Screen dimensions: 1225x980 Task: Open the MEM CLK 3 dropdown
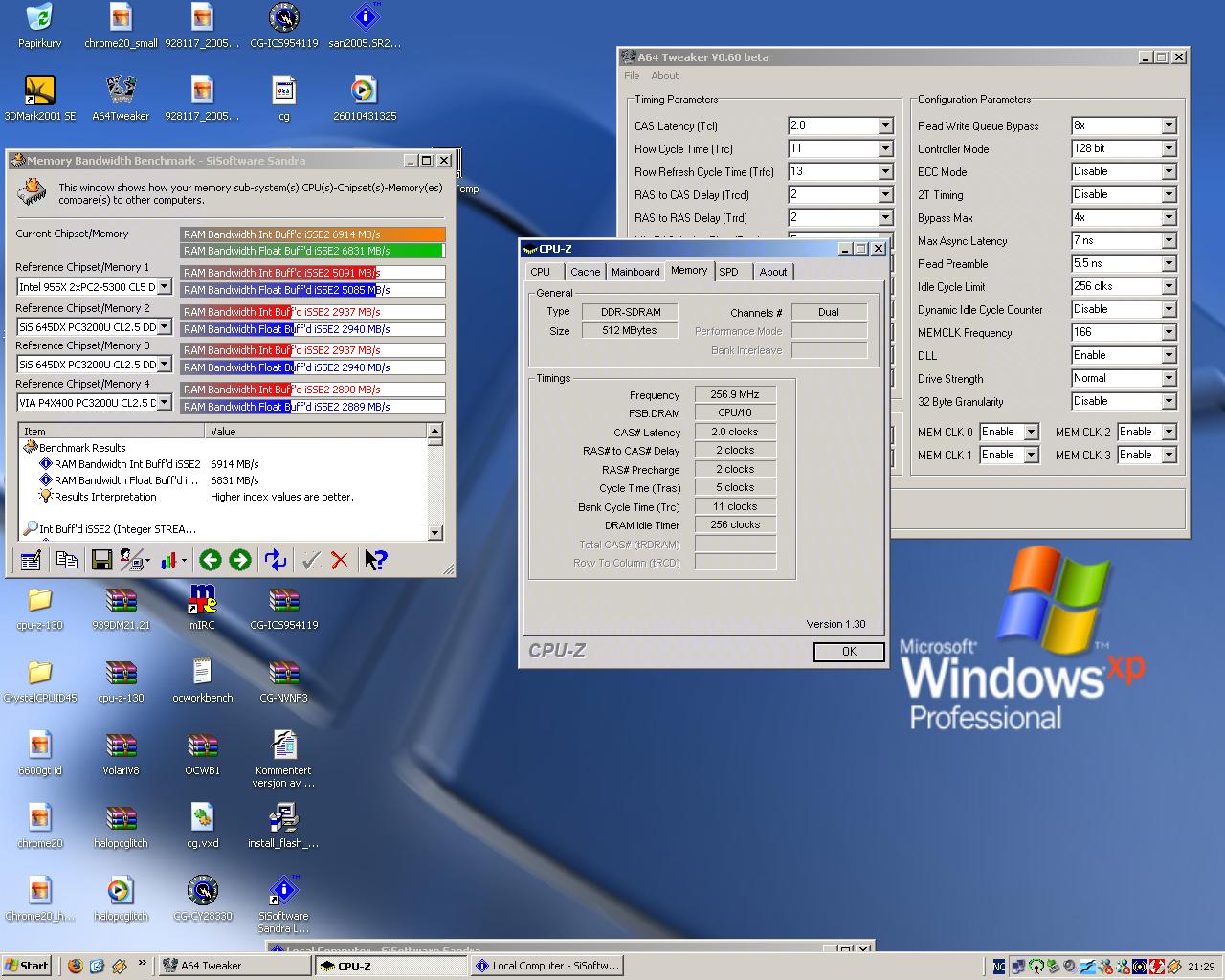[1169, 455]
